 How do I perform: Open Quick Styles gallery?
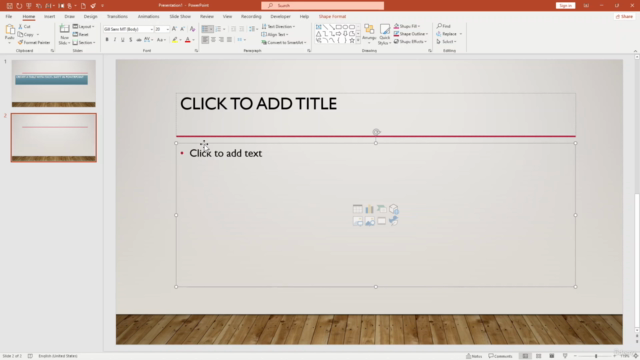click(384, 34)
